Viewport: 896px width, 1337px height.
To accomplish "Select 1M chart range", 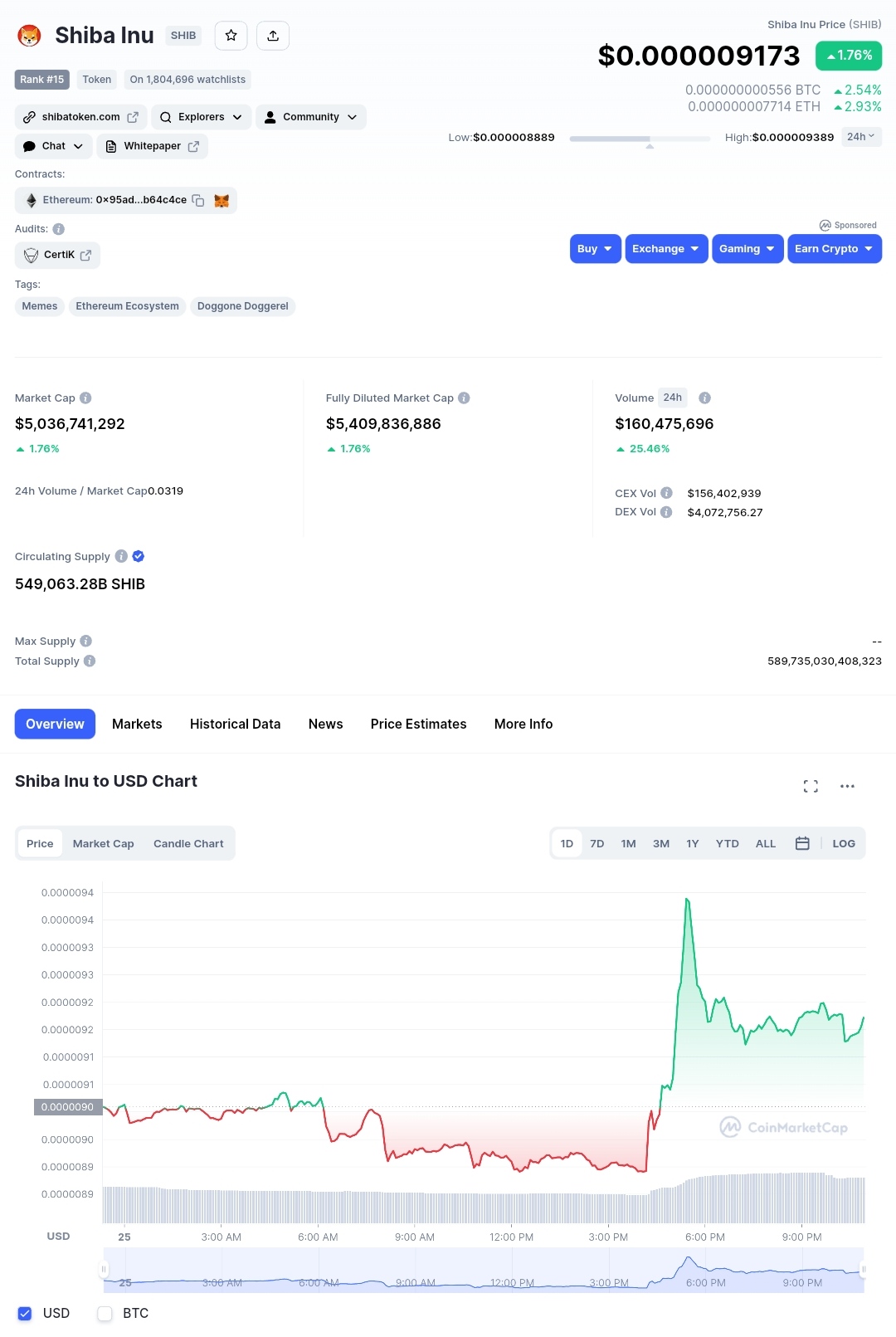I will click(x=629, y=843).
